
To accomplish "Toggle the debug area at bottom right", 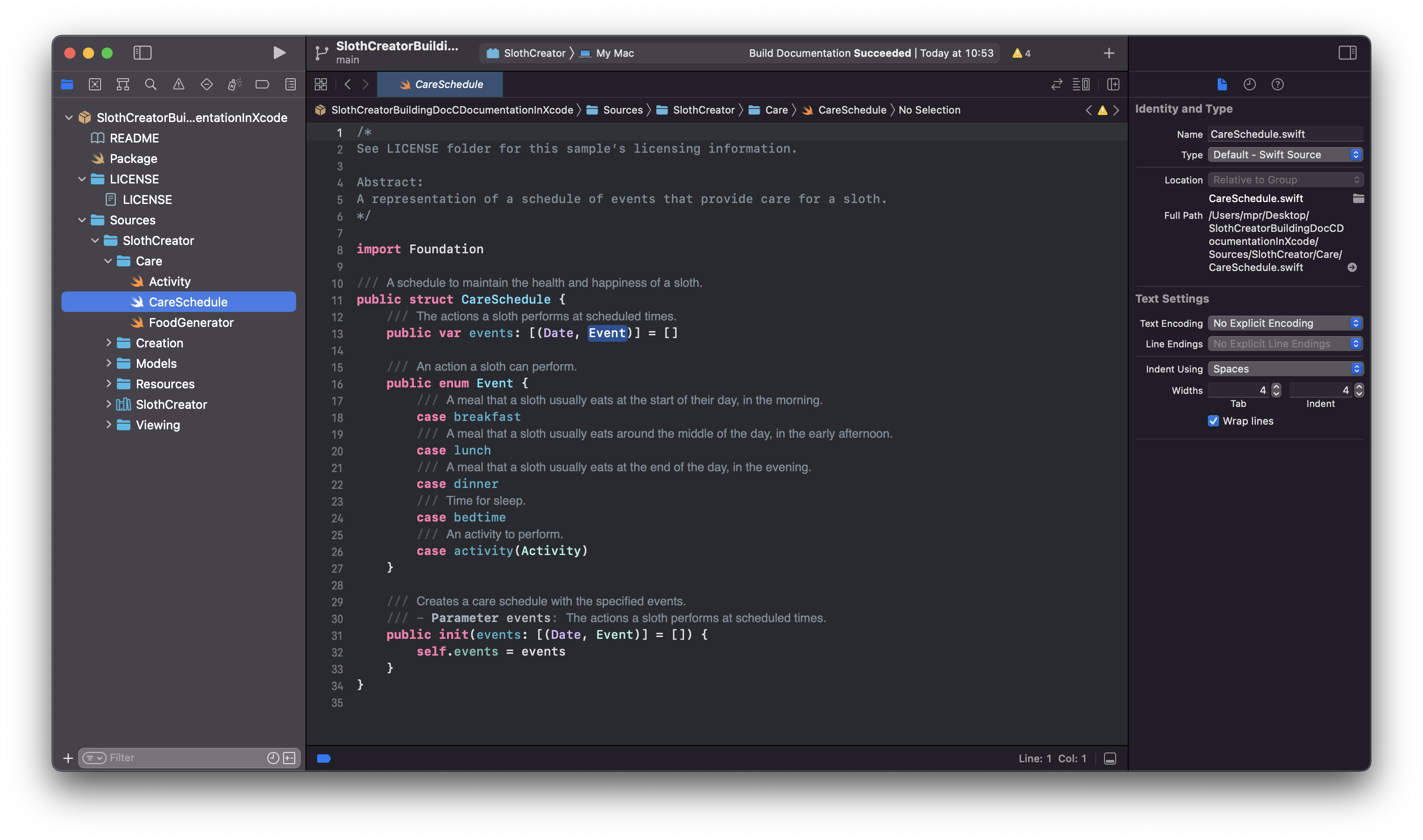I will tap(1110, 759).
